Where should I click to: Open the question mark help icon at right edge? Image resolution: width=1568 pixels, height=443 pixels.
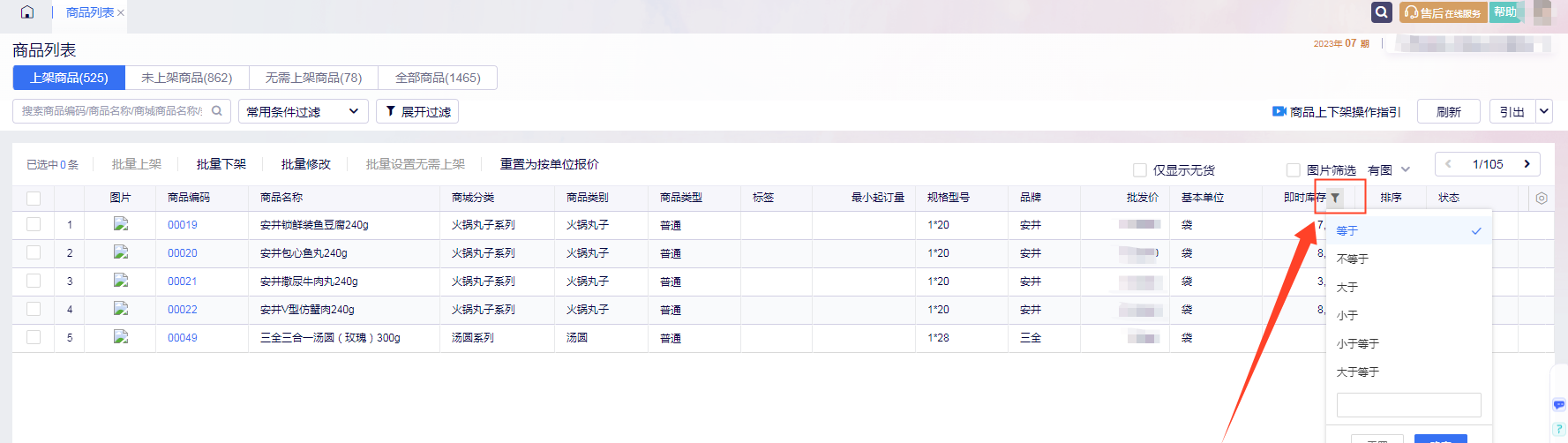pos(1559,429)
